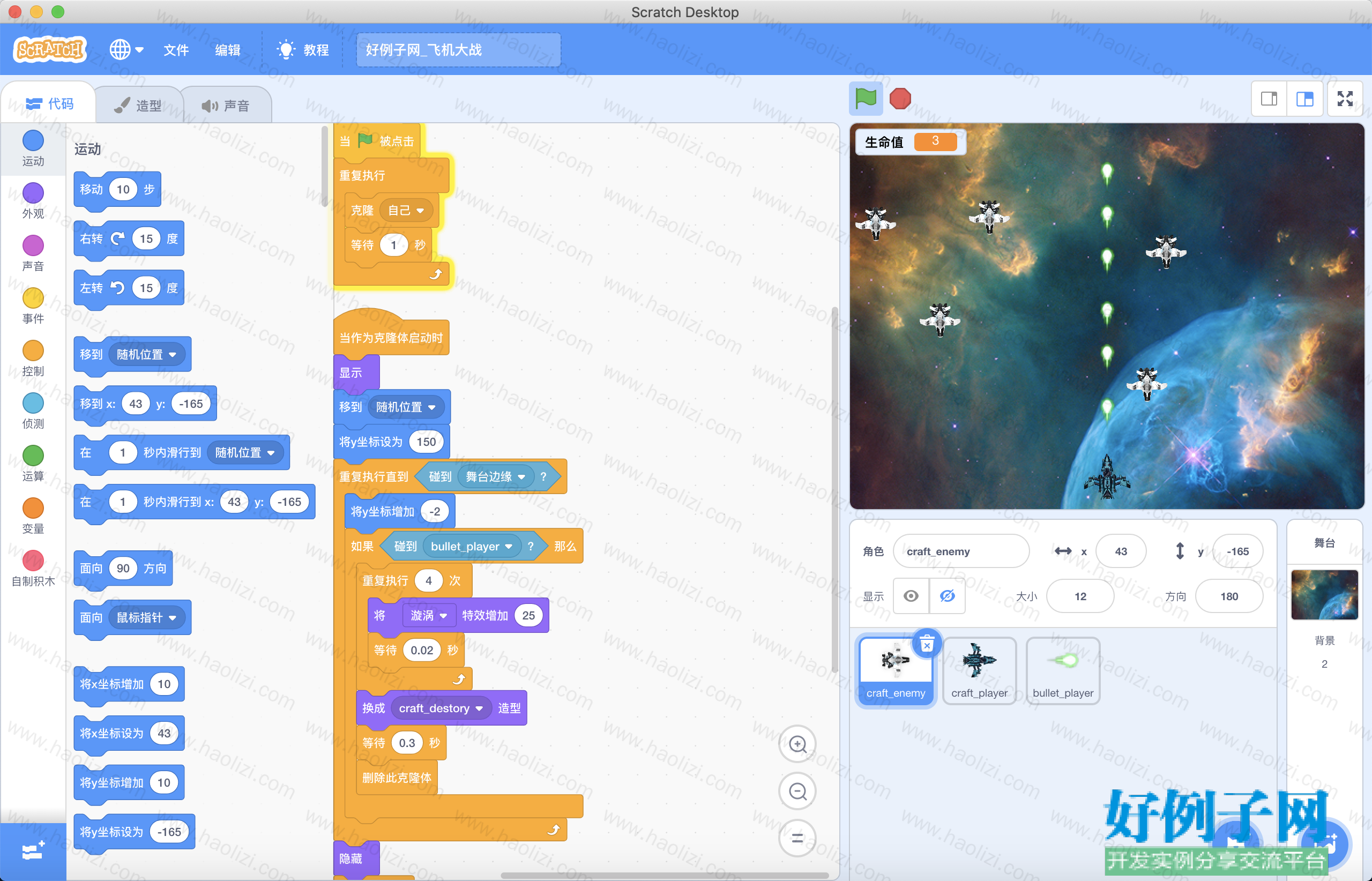This screenshot has height=881, width=1372.
Task: Edit the sprite y position field
Action: (x=1237, y=551)
